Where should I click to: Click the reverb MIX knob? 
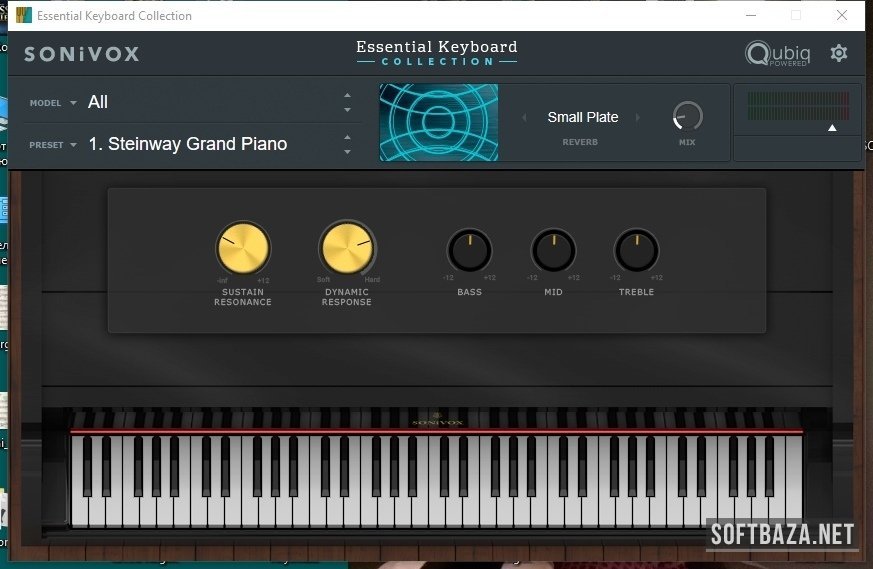coord(687,117)
